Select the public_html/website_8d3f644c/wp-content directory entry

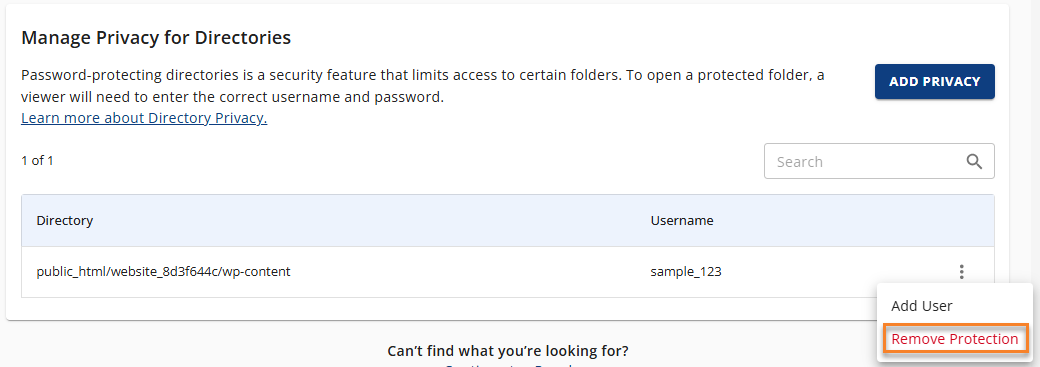pos(163,271)
